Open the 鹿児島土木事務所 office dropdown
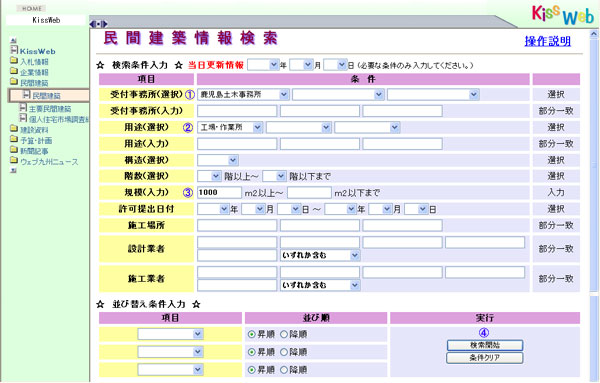This screenshot has width=600, height=383. tap(243, 95)
